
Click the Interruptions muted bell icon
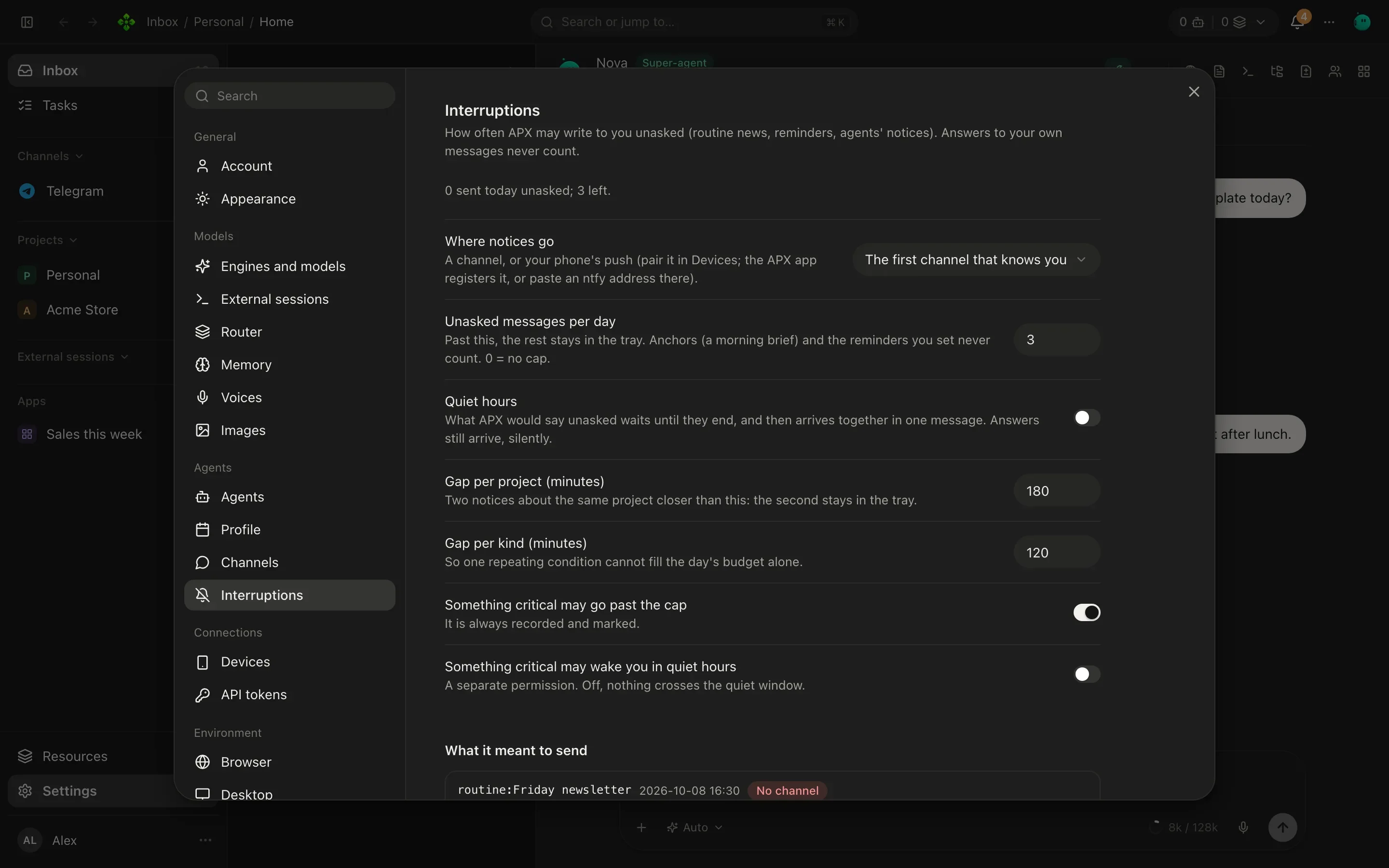coord(202,595)
